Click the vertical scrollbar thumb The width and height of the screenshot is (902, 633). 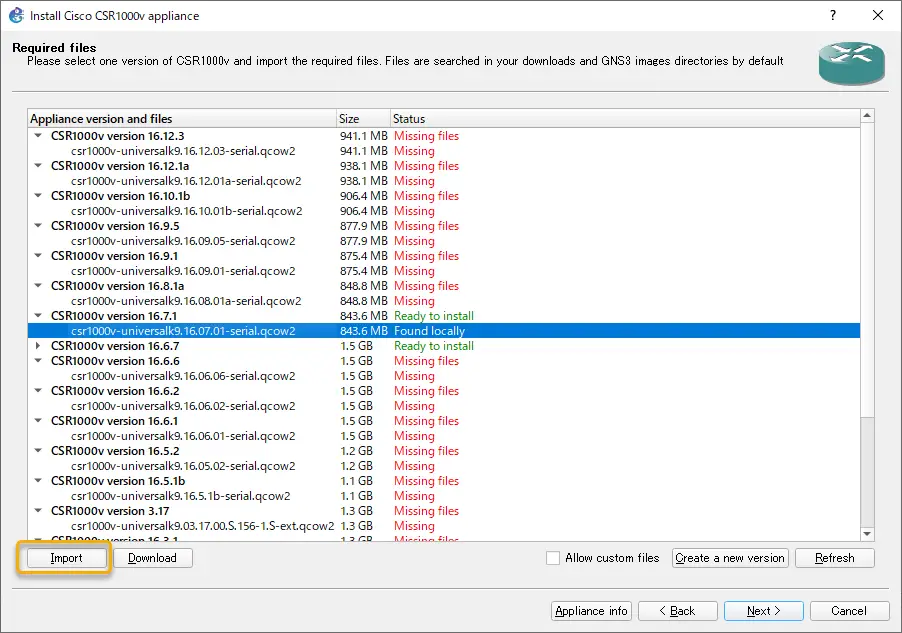point(867,270)
